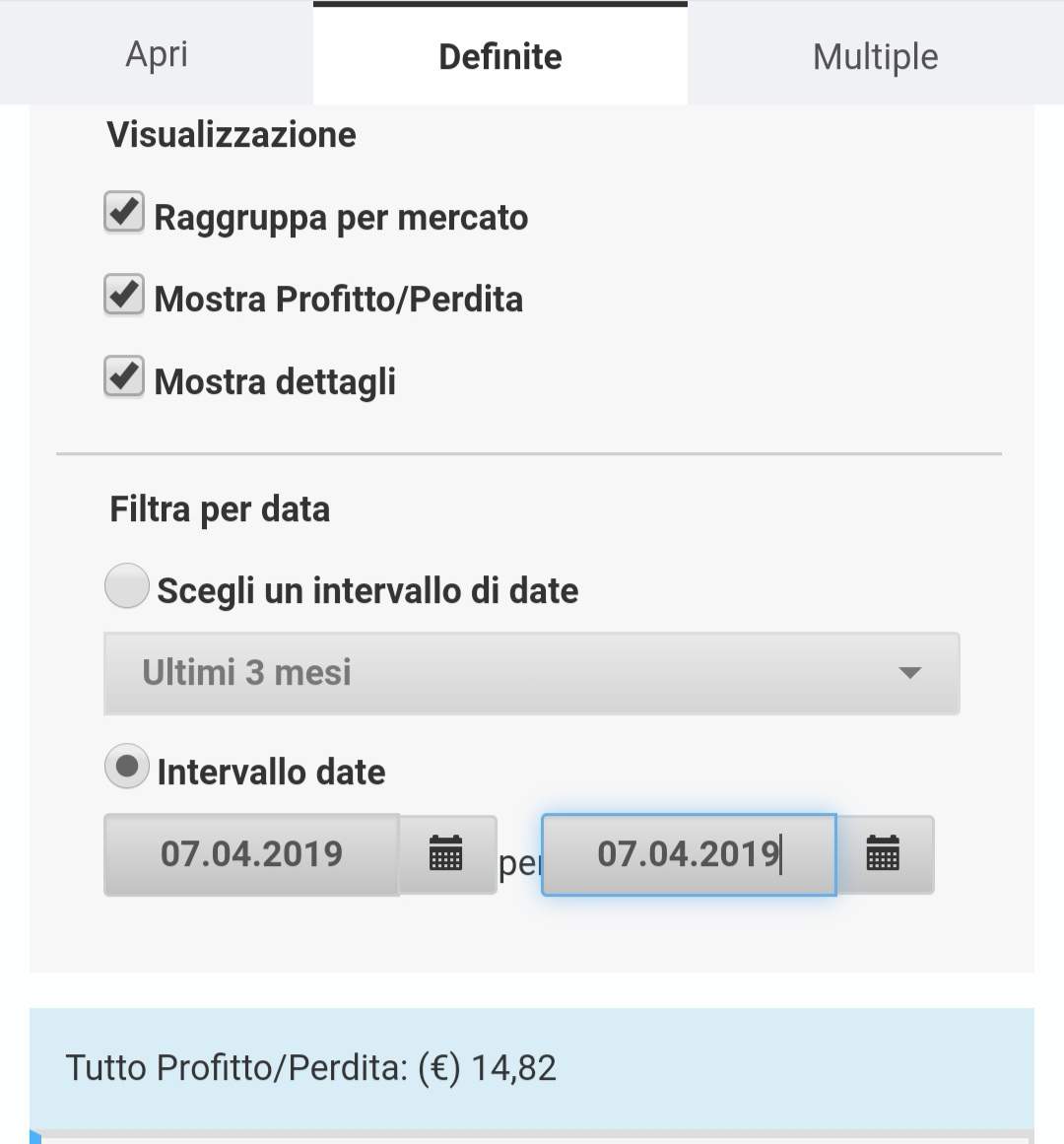1064x1144 pixels.
Task: Focus the end date input field
Action: tap(688, 853)
